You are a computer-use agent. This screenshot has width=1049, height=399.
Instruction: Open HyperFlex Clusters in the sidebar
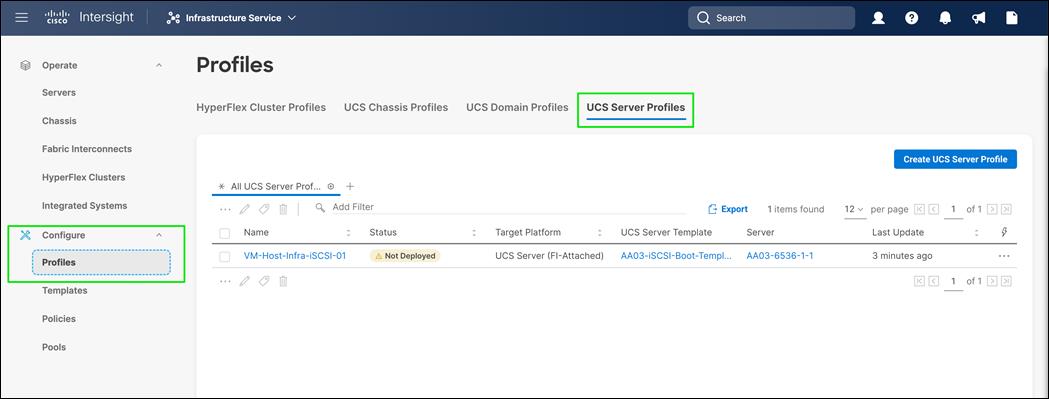(x=84, y=177)
